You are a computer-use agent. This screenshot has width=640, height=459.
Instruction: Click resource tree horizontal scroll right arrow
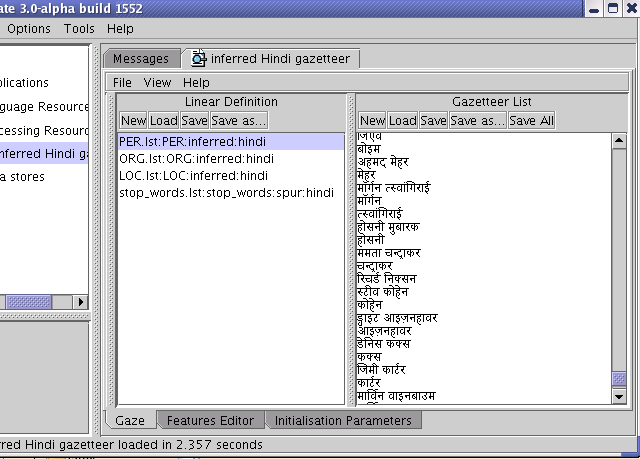tap(81, 301)
